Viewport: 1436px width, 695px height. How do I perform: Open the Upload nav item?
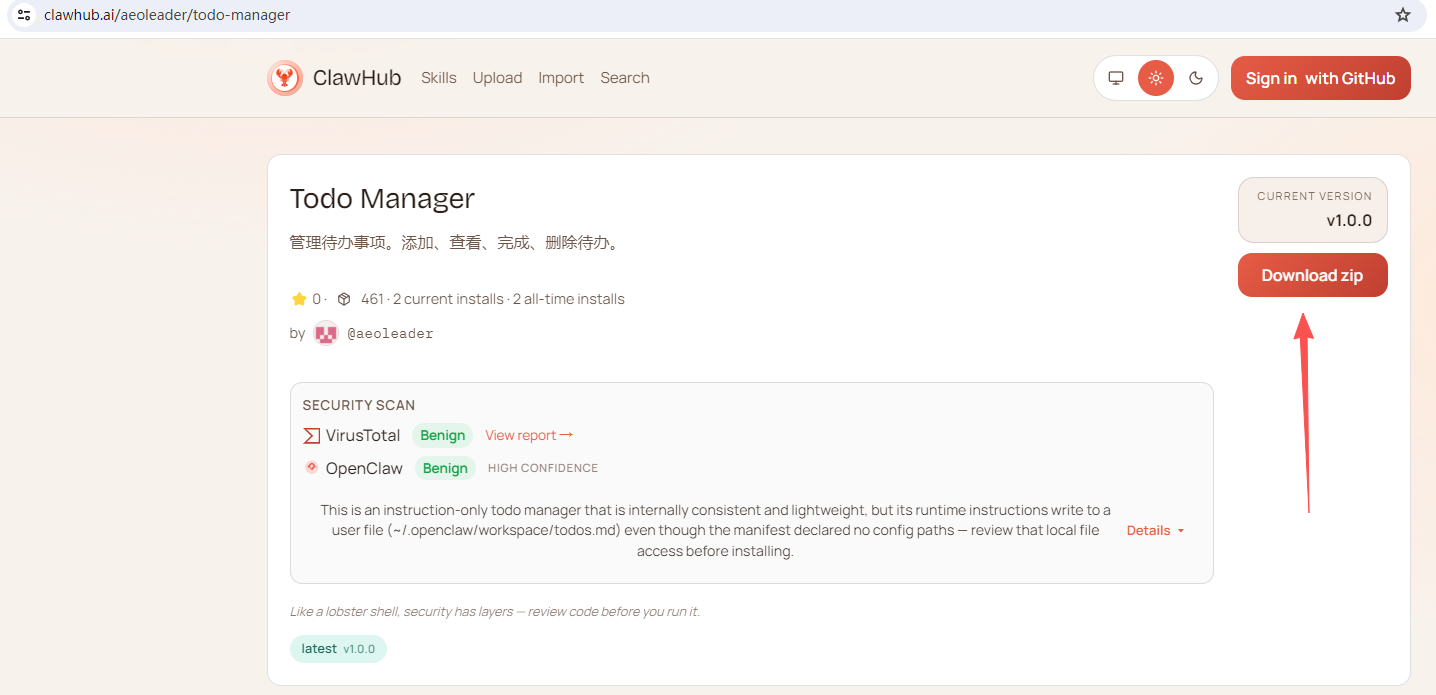[x=498, y=78]
